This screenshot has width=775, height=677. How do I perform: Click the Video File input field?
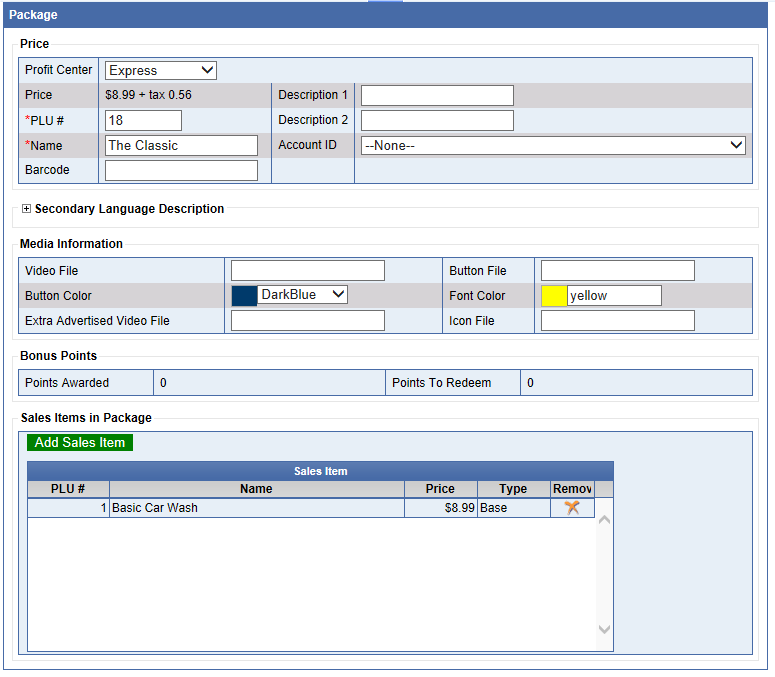click(x=307, y=271)
